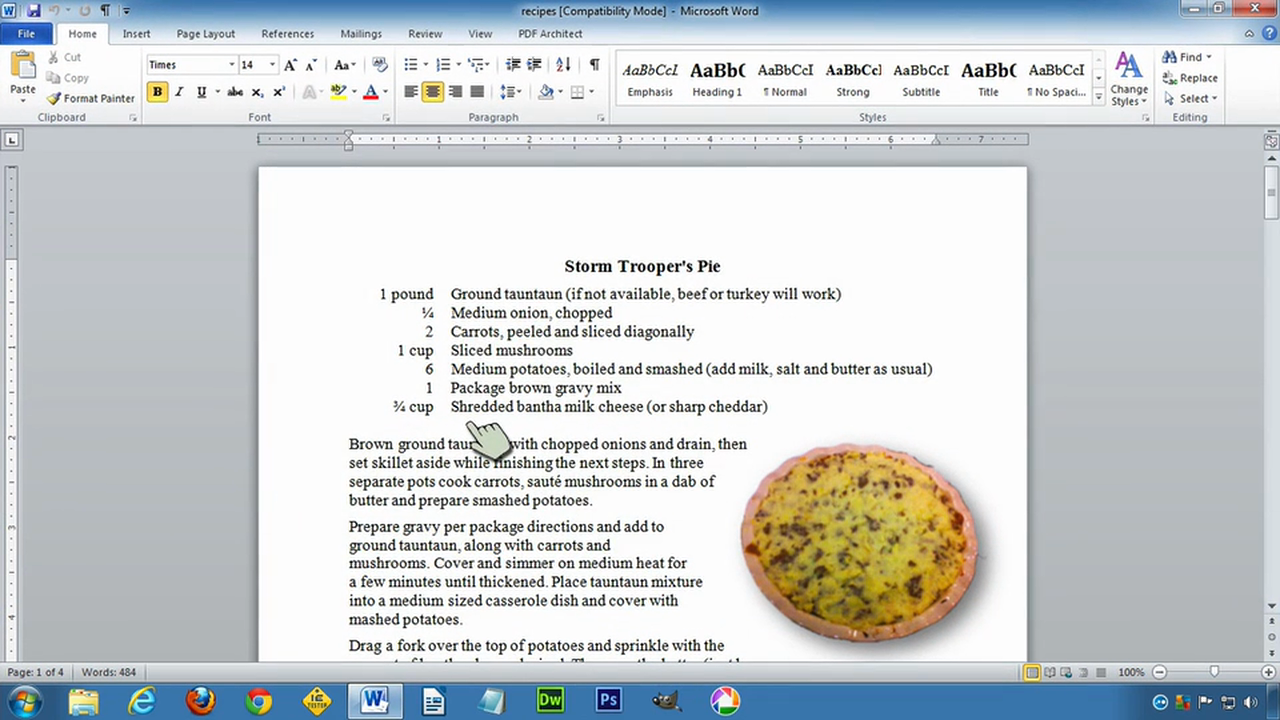Apply the Heading 1 style
Viewport: 1280px width, 720px height.
(717, 75)
